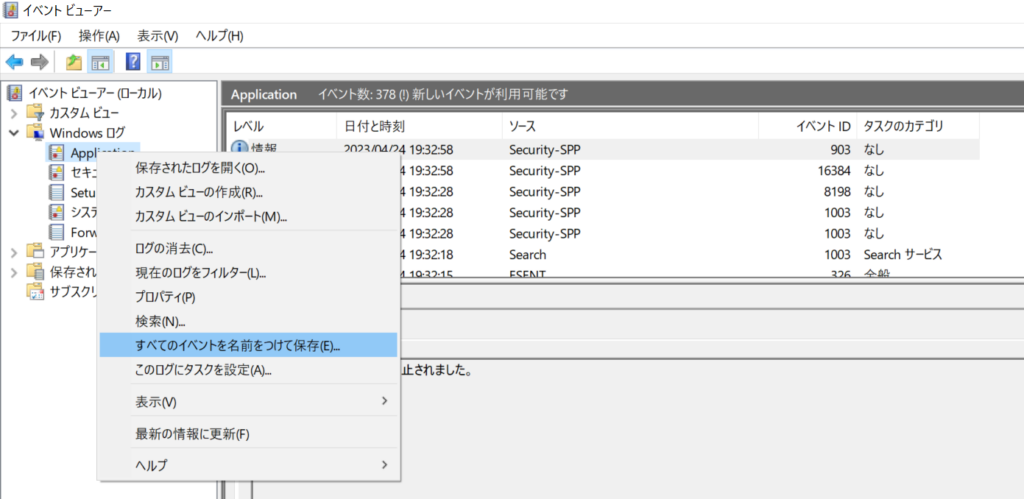The width and height of the screenshot is (1024, 499).
Task: Select the Search source event row
Action: tap(603, 254)
